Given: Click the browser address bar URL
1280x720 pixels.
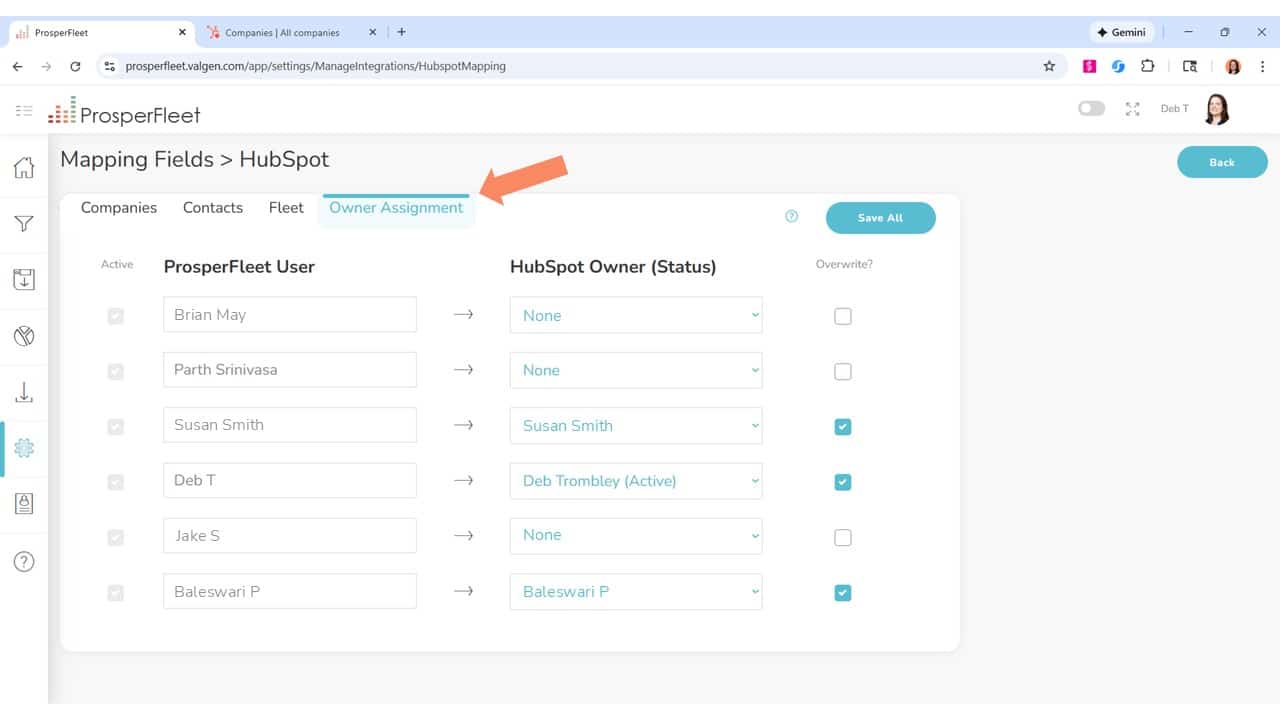Looking at the screenshot, I should [316, 66].
